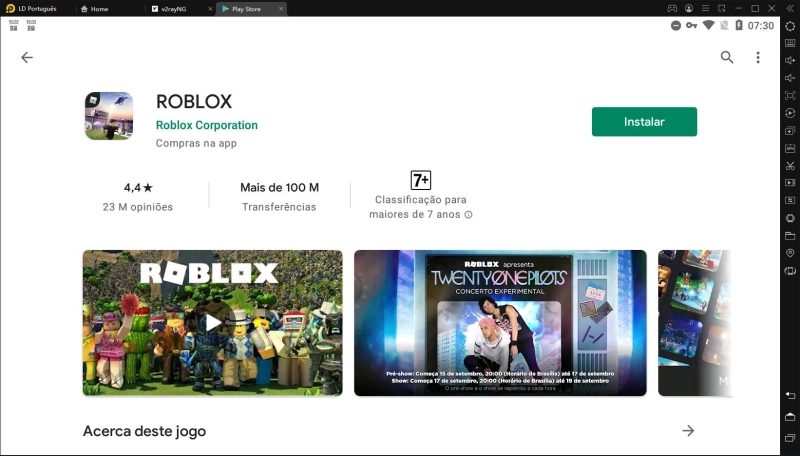The height and width of the screenshot is (456, 800).
Task: Click the ROBLOX app icon
Action: 109,116
